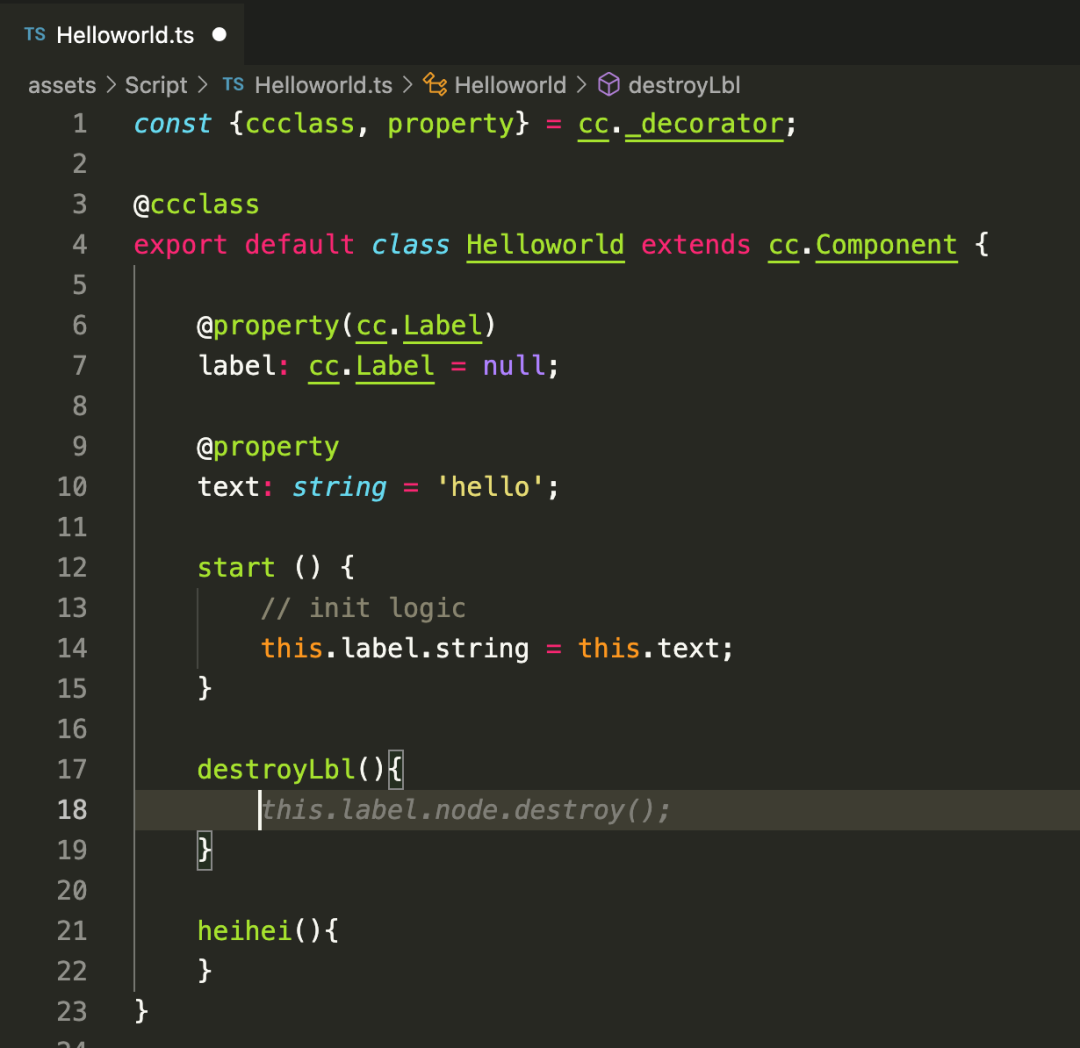Click 'property' inside braces on line 1
Image resolution: width=1080 pixels, height=1048 pixels.
click(x=450, y=125)
